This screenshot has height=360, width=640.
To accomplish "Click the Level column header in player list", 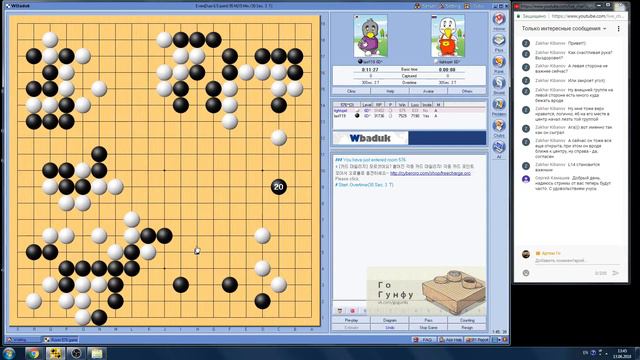I will (367, 105).
